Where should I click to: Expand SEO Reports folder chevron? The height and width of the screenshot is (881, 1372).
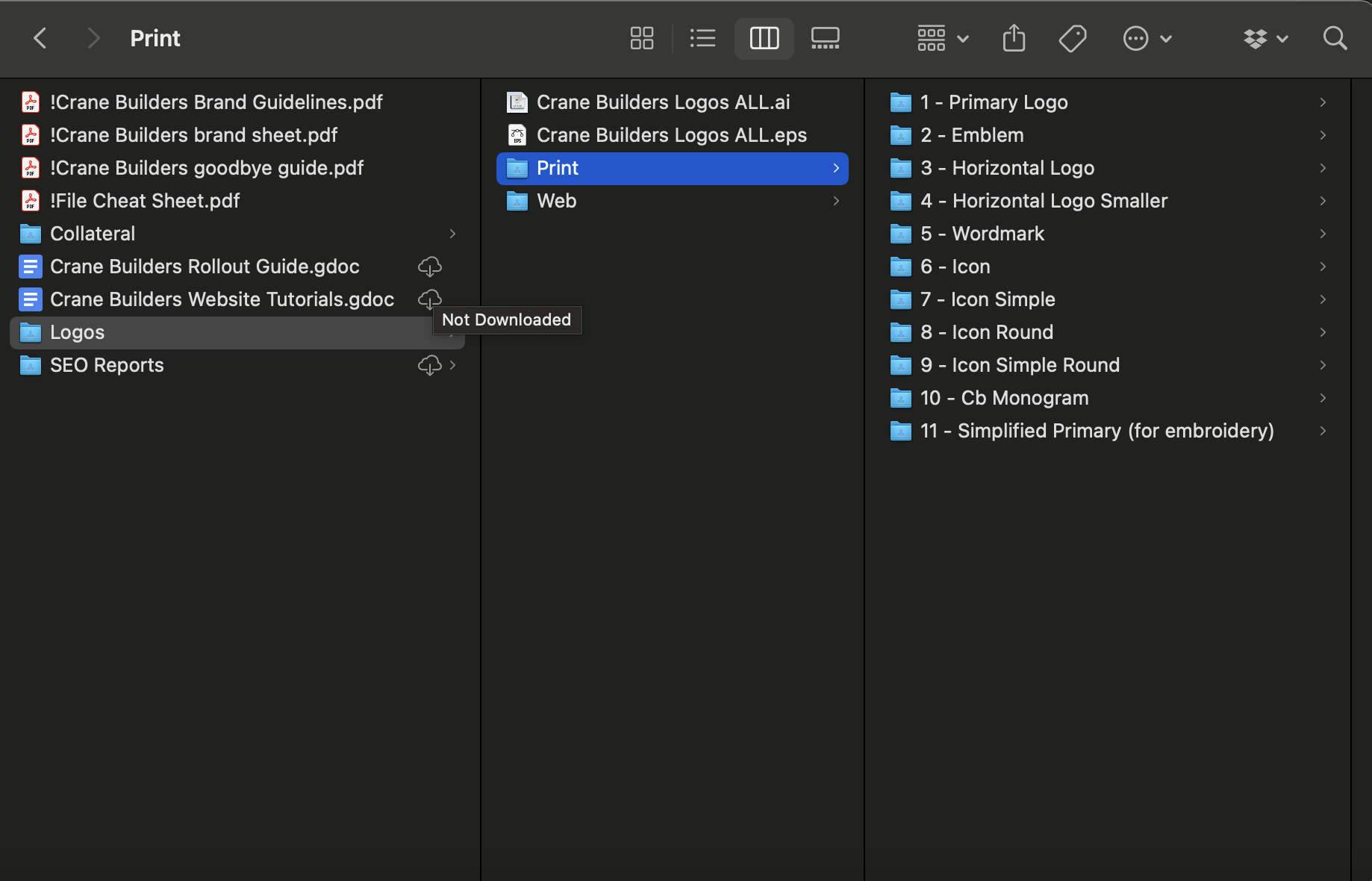[452, 365]
